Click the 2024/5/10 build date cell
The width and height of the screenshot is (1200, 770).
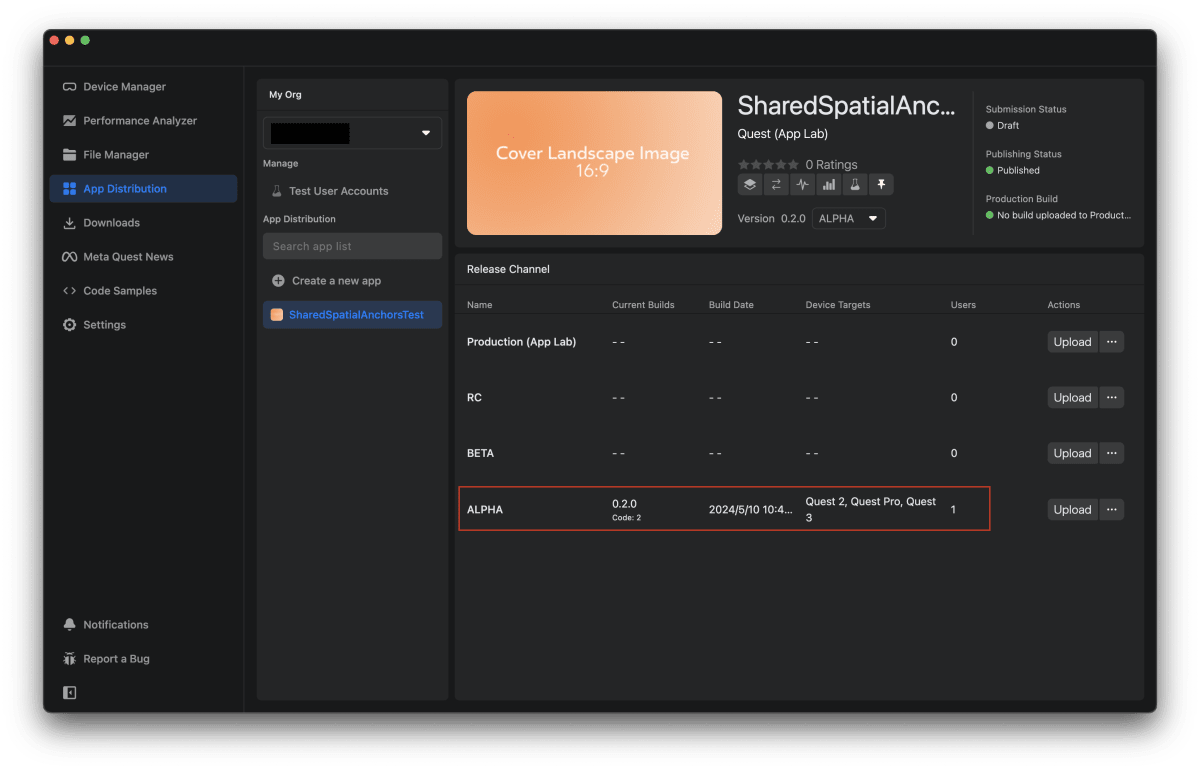click(x=750, y=510)
